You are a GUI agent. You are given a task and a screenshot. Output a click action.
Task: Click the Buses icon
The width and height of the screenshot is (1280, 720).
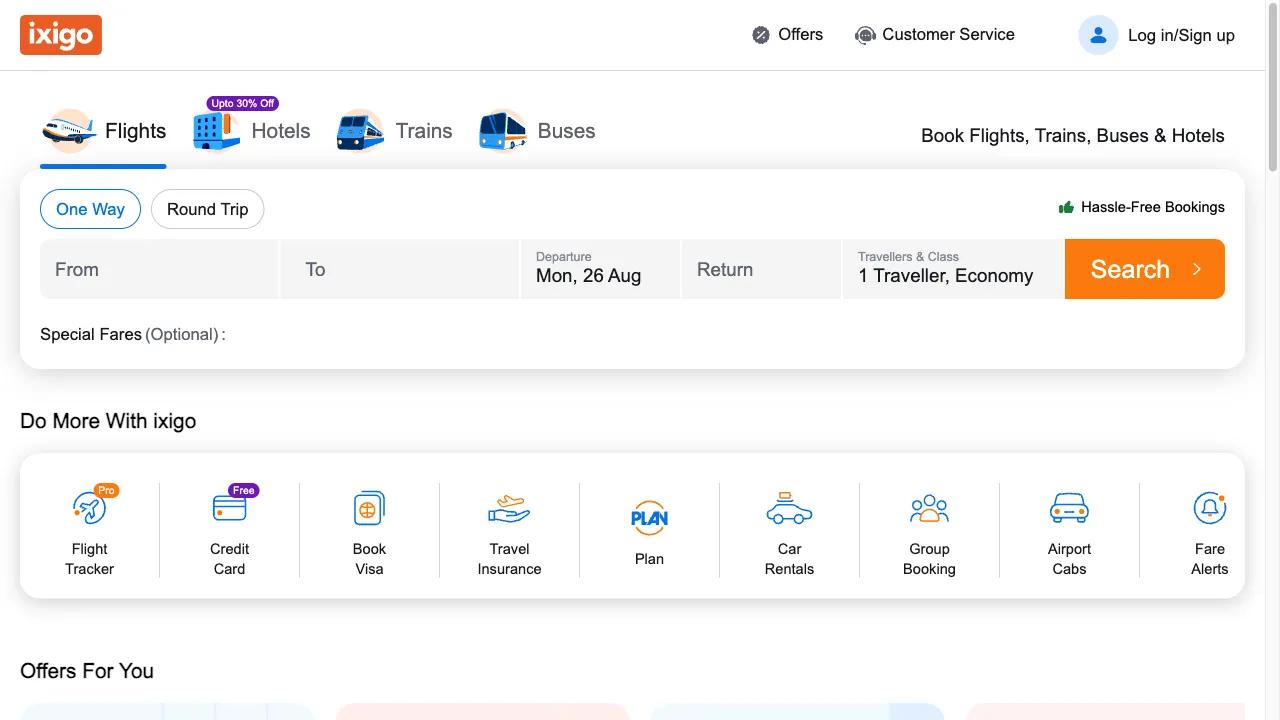[503, 131]
